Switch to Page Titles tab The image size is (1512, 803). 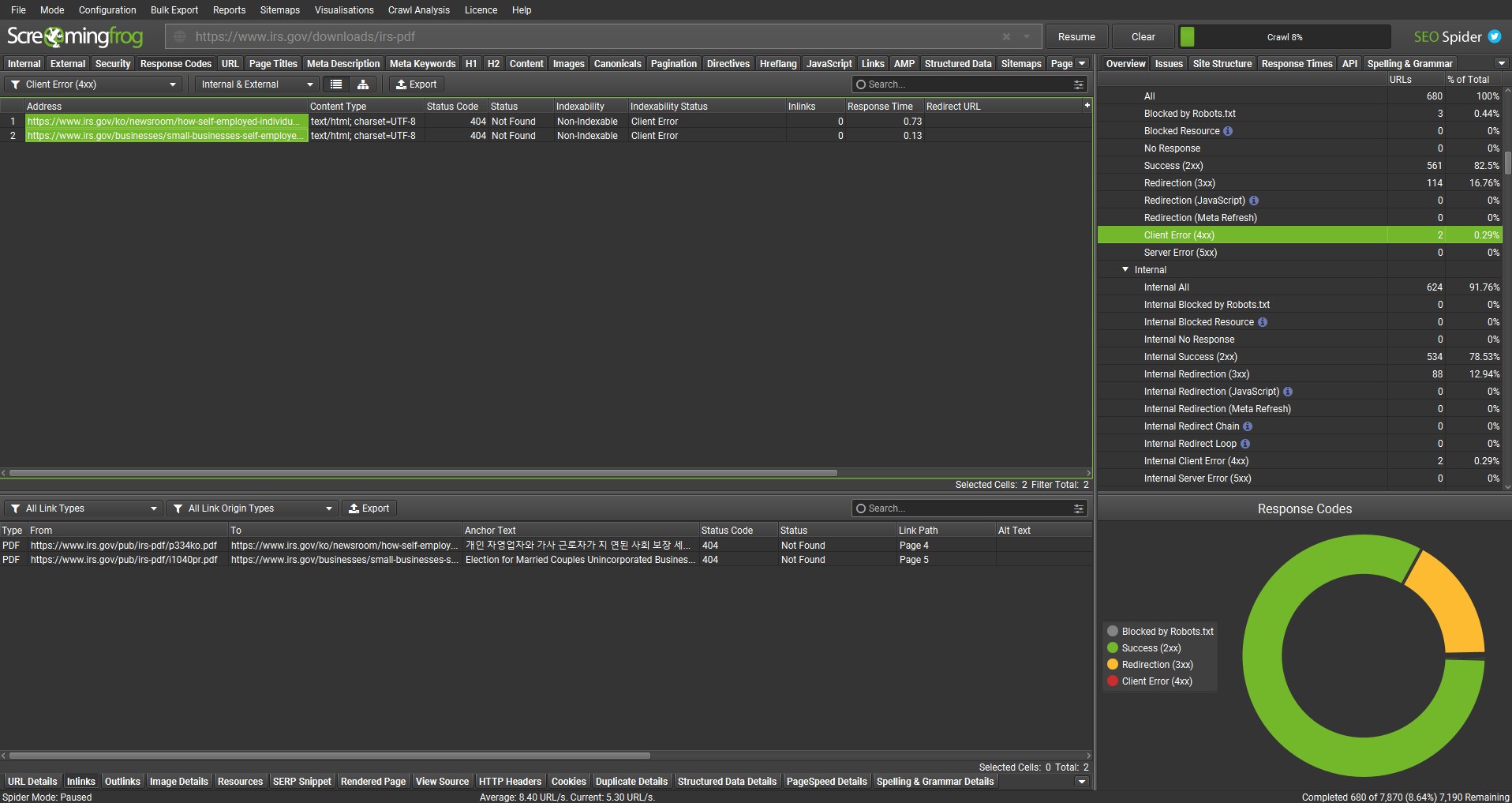point(273,64)
